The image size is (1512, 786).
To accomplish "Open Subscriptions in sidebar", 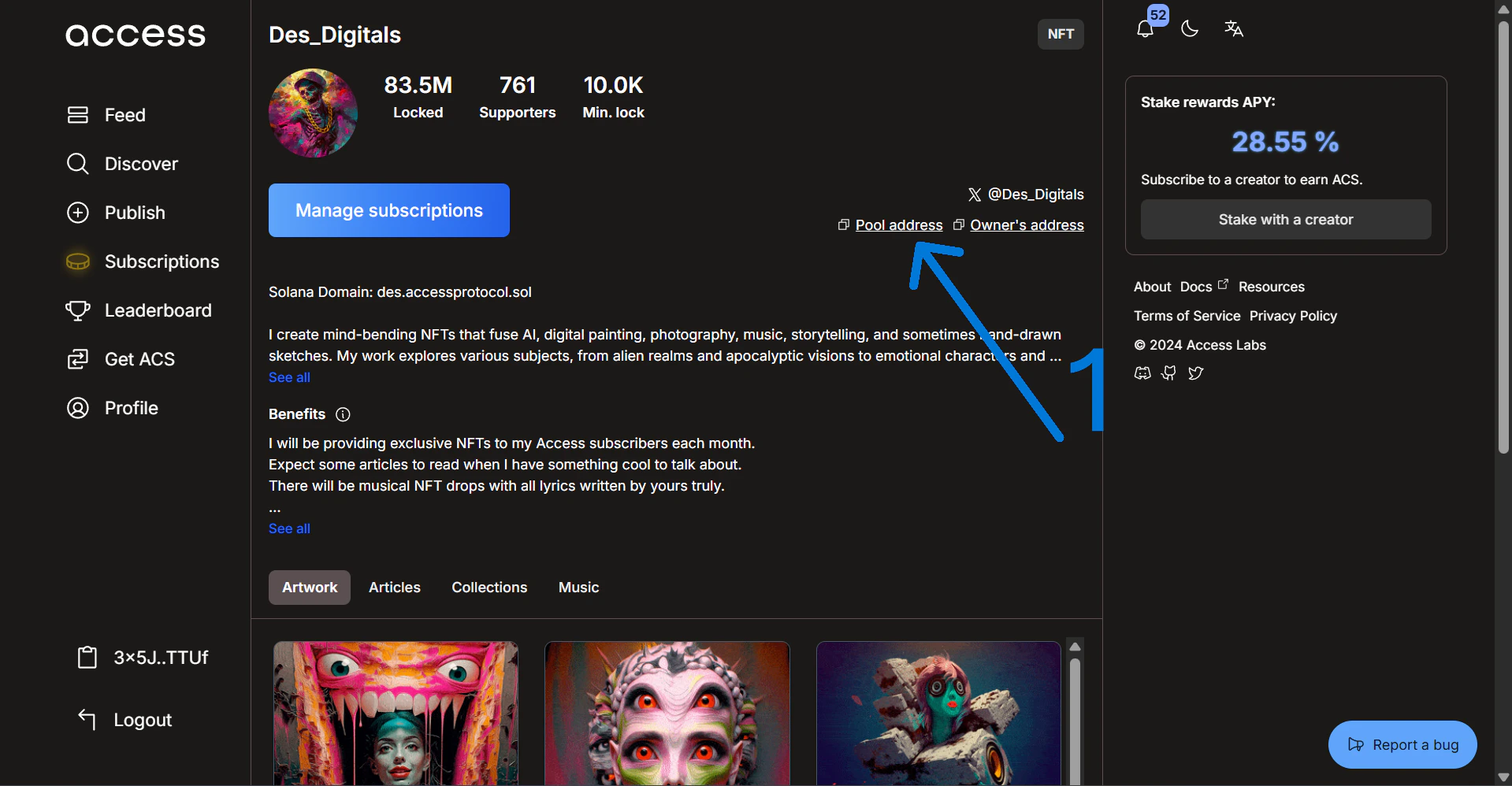I will click(162, 261).
